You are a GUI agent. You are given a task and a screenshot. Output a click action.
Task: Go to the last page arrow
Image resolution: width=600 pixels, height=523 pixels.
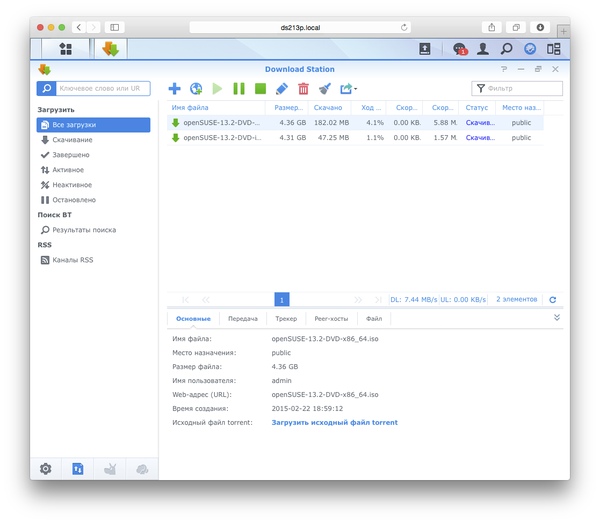click(378, 300)
